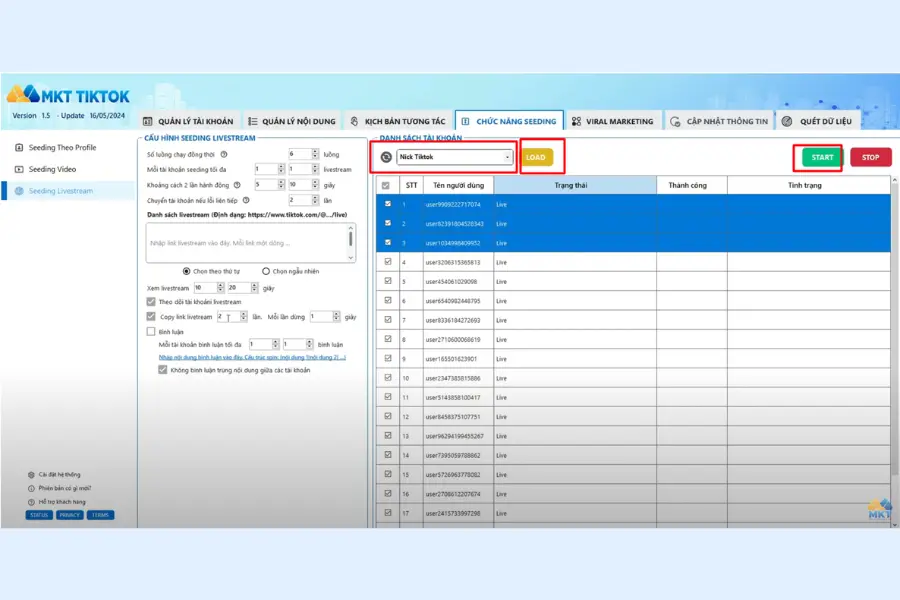Viewport: 900px width, 600px height.
Task: Click help icon beside Khoảng cách 2 lần hành động
Action: tap(237, 185)
